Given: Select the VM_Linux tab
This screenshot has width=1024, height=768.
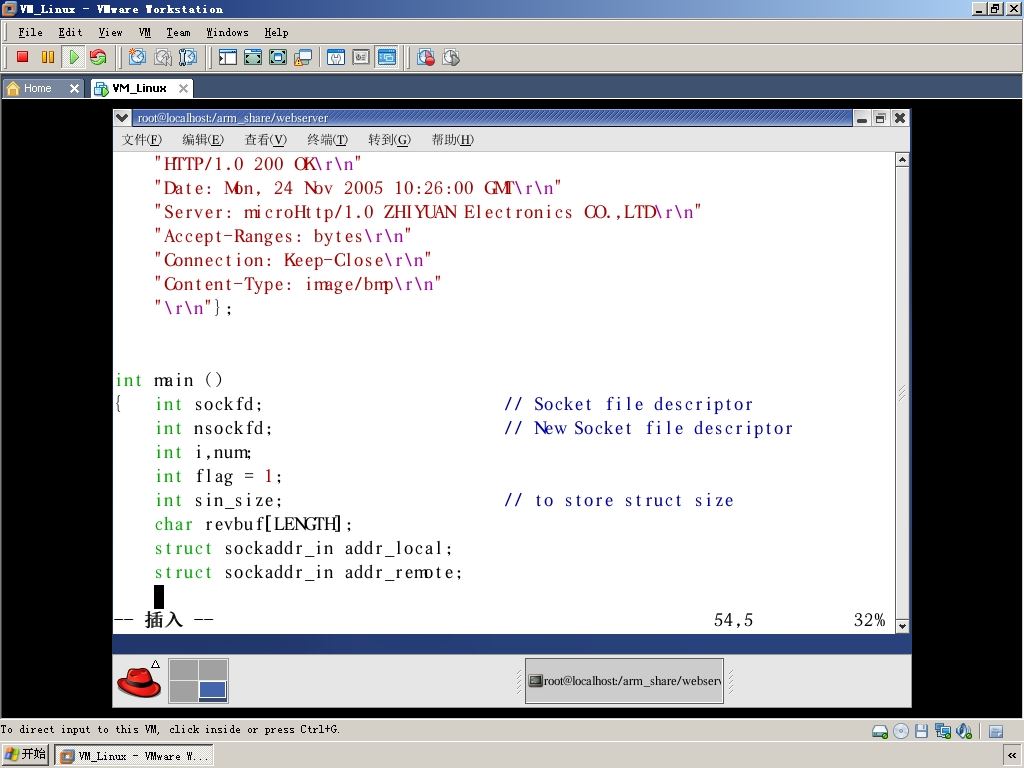Looking at the screenshot, I should pyautogui.click(x=139, y=88).
